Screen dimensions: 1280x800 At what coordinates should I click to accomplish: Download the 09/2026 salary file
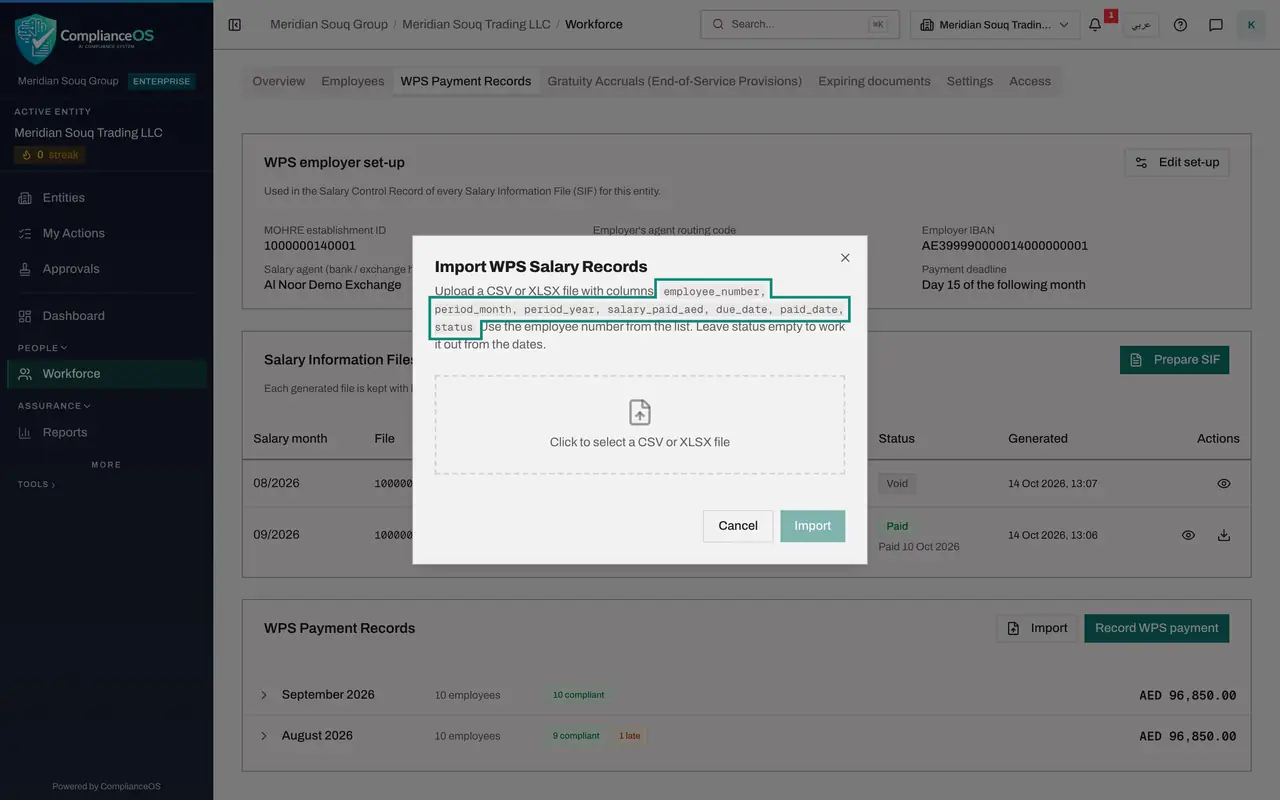pyautogui.click(x=1223, y=535)
